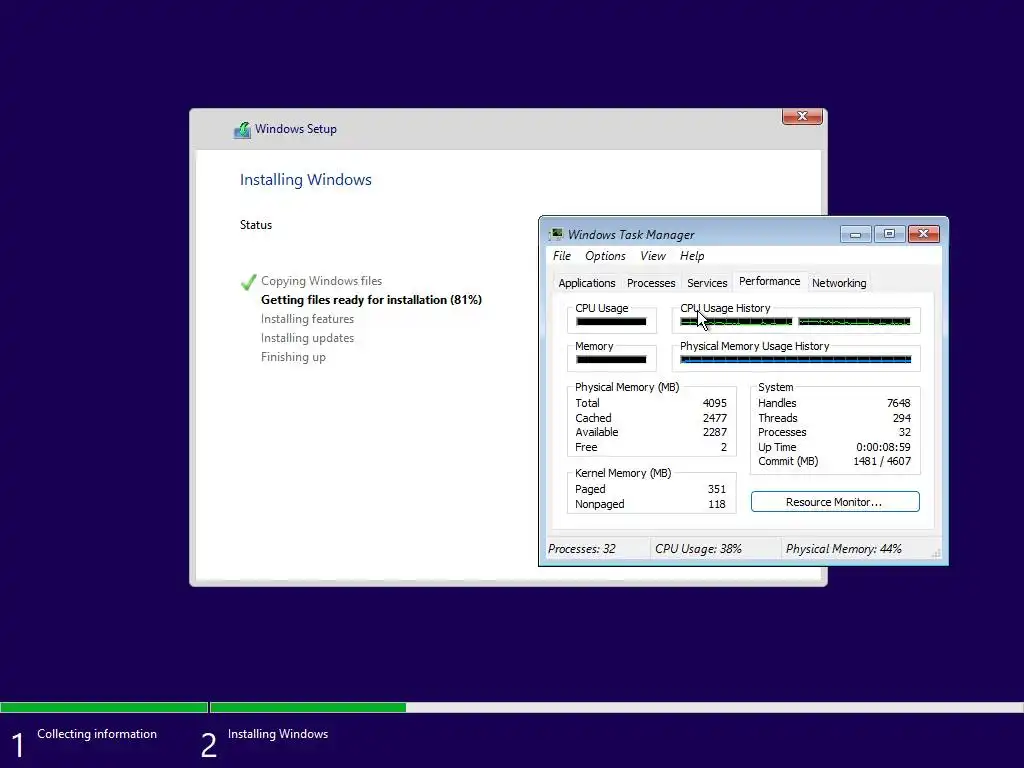1024x768 pixels.
Task: Click the Nonpaged kernel memory value 118
Action: pos(716,504)
